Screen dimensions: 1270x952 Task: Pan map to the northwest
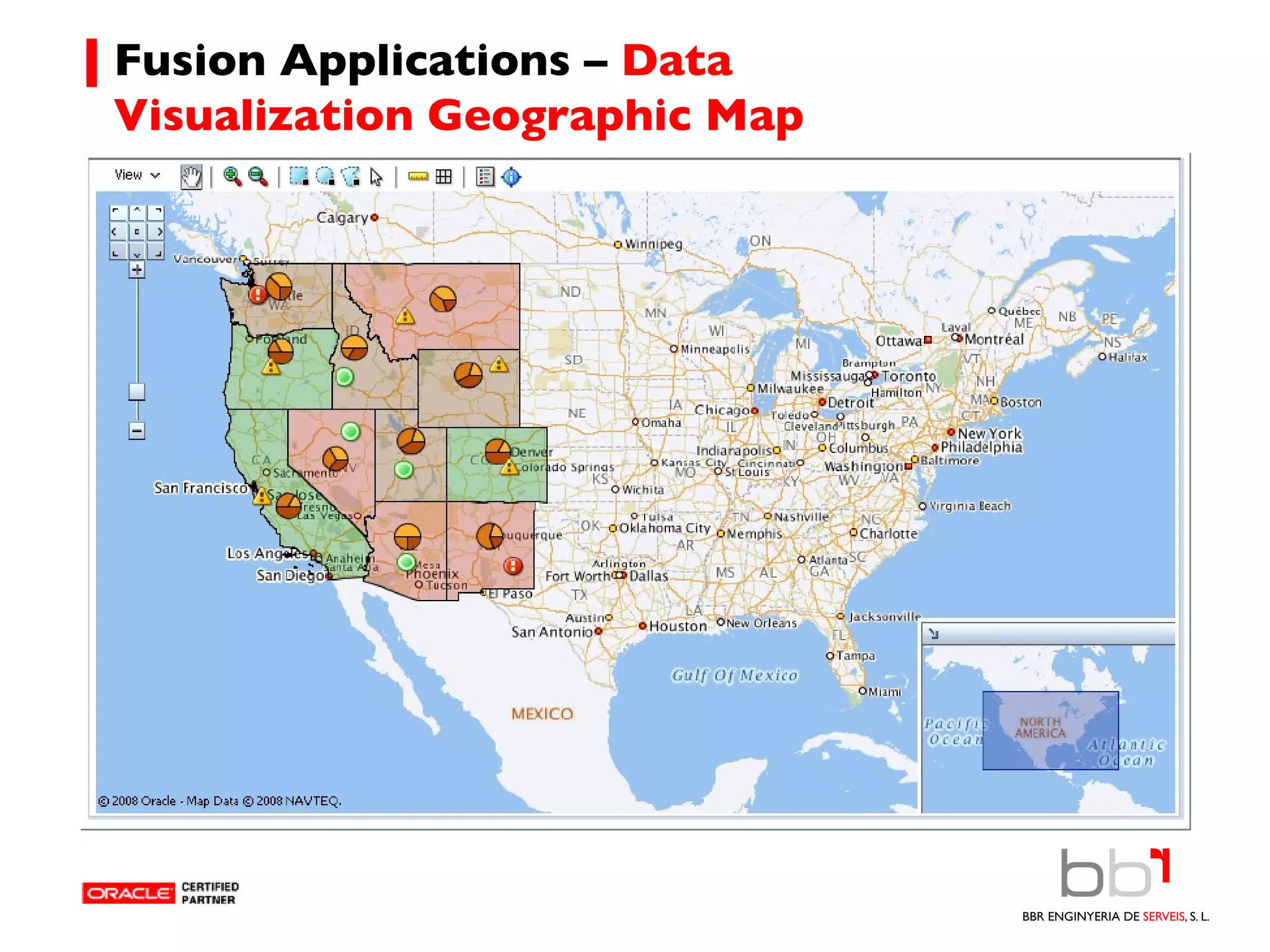click(x=117, y=213)
